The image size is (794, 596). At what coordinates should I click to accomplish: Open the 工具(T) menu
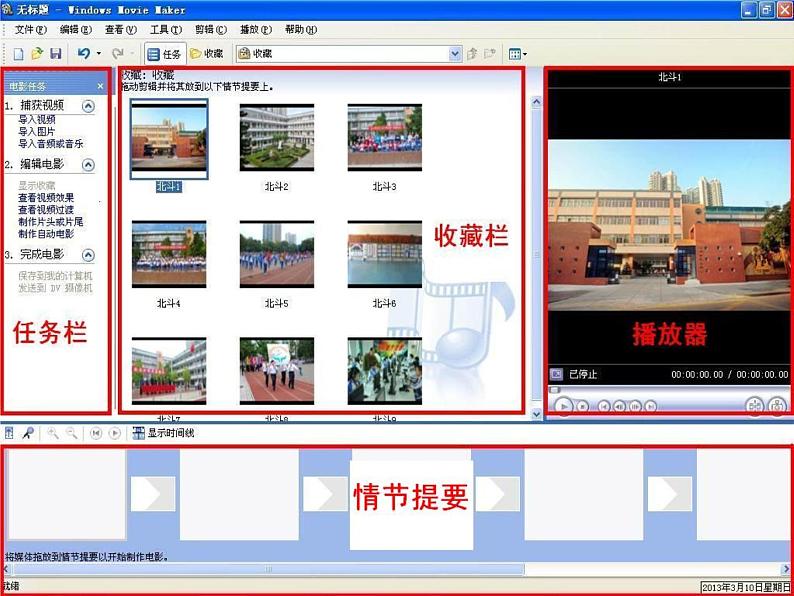point(166,30)
